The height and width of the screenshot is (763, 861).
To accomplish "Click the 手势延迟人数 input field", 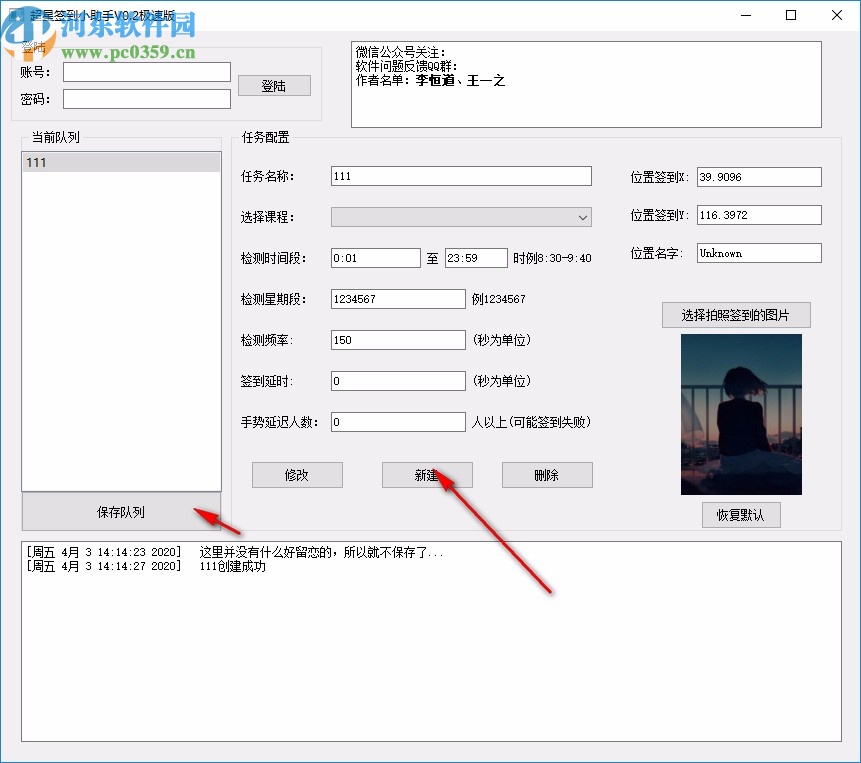I will click(398, 422).
